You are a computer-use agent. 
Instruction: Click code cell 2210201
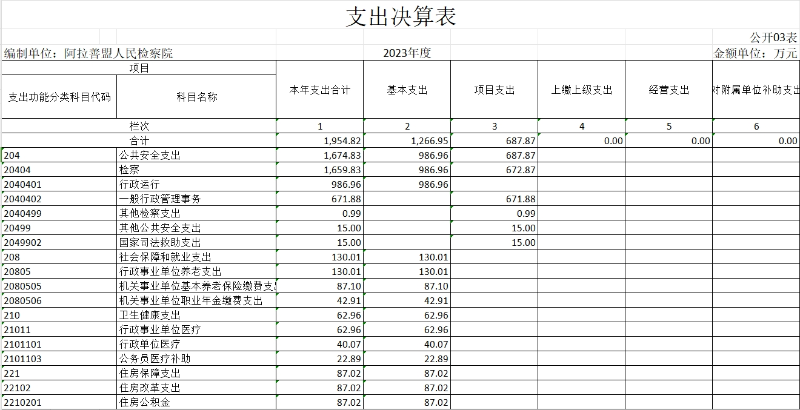coord(59,402)
